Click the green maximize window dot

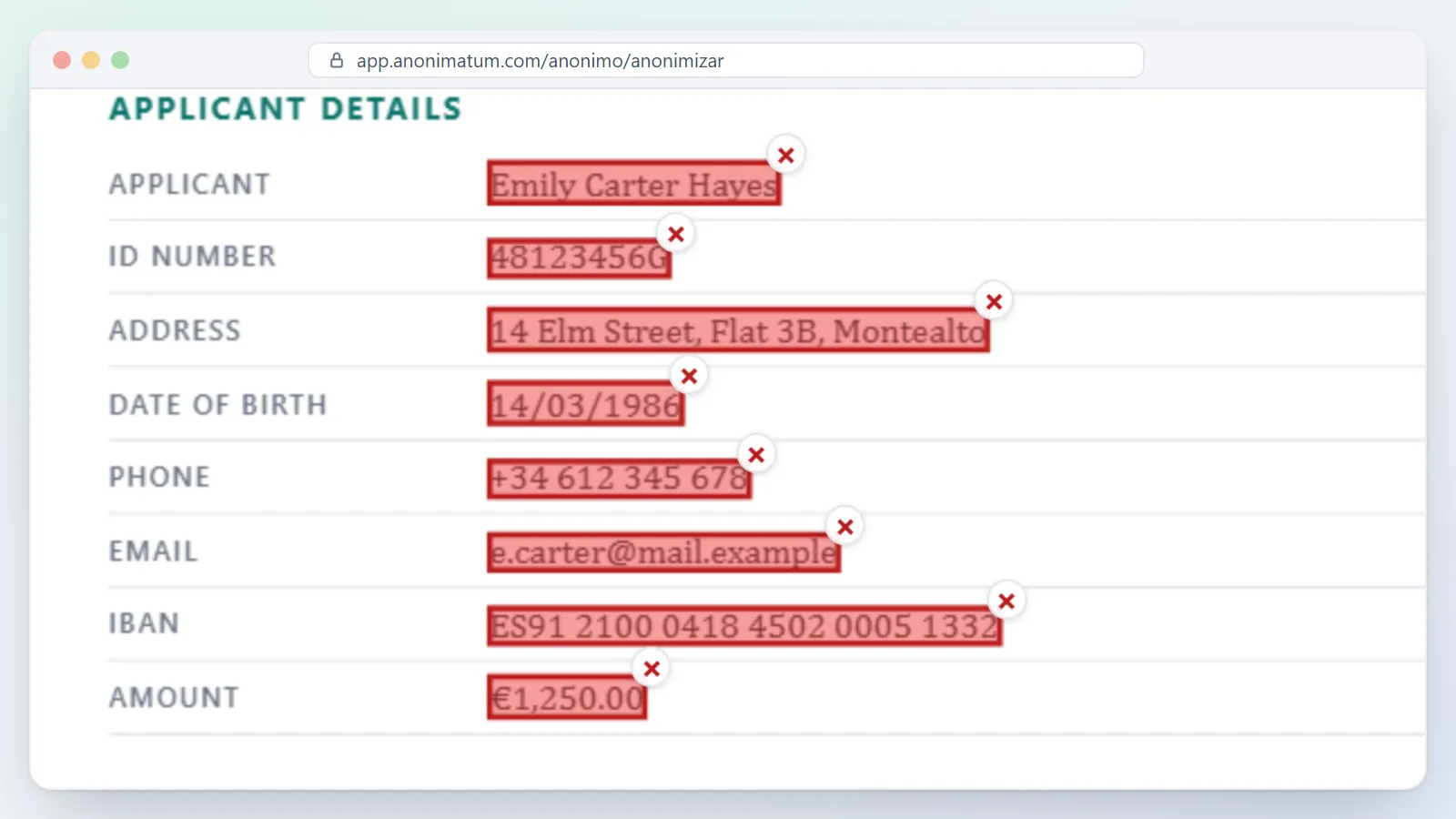120,60
